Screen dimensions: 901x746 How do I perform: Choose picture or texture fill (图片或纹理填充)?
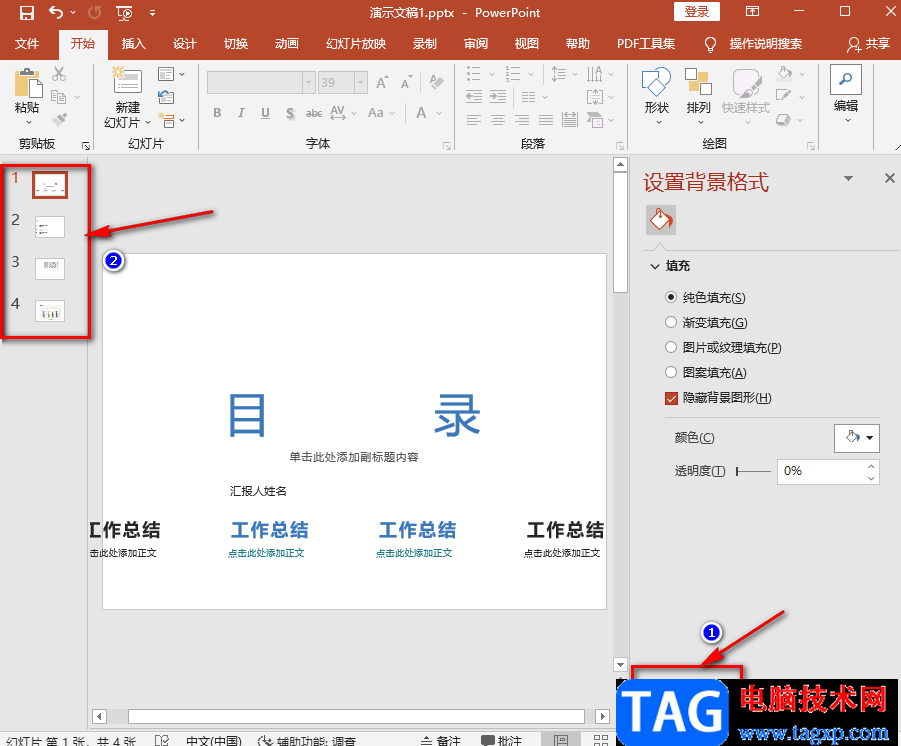[671, 348]
